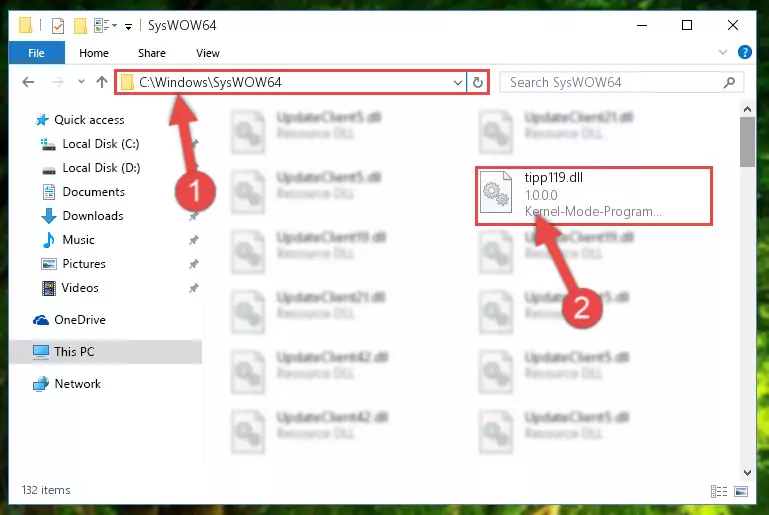Viewport: 769px width, 515px height.
Task: Expand the address bar history dropdown
Action: click(x=458, y=82)
